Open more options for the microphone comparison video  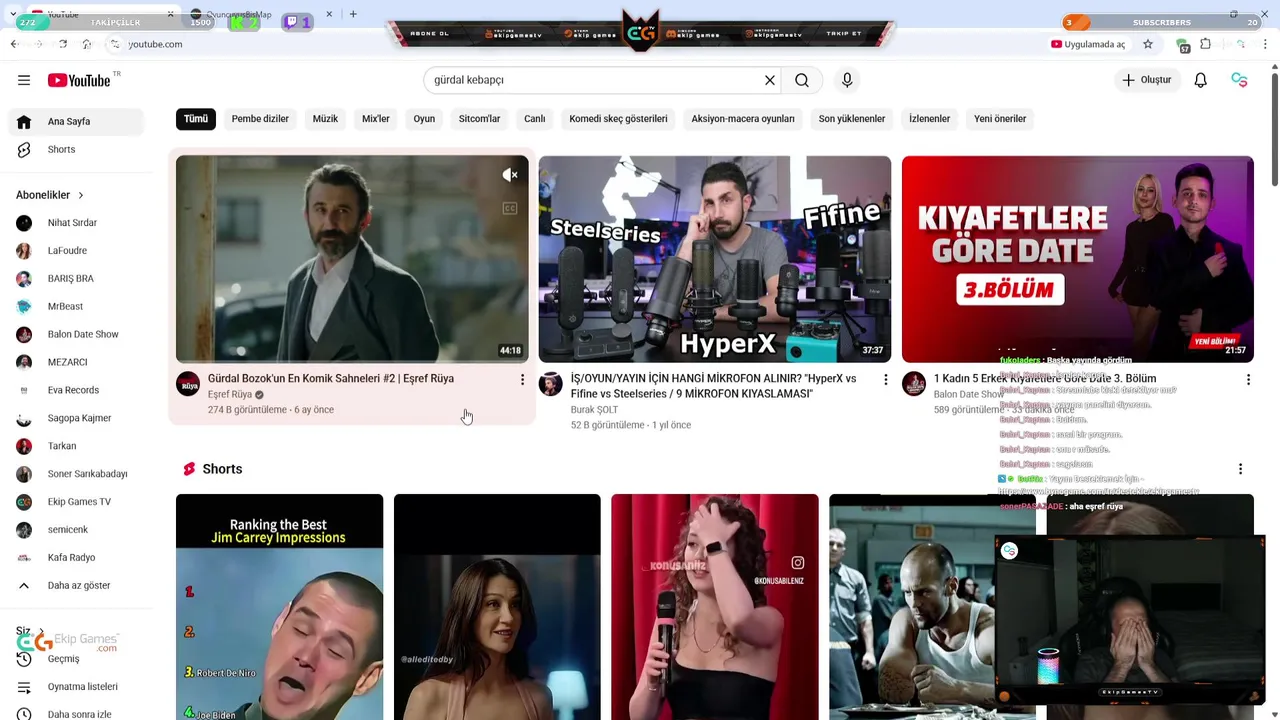(x=885, y=380)
